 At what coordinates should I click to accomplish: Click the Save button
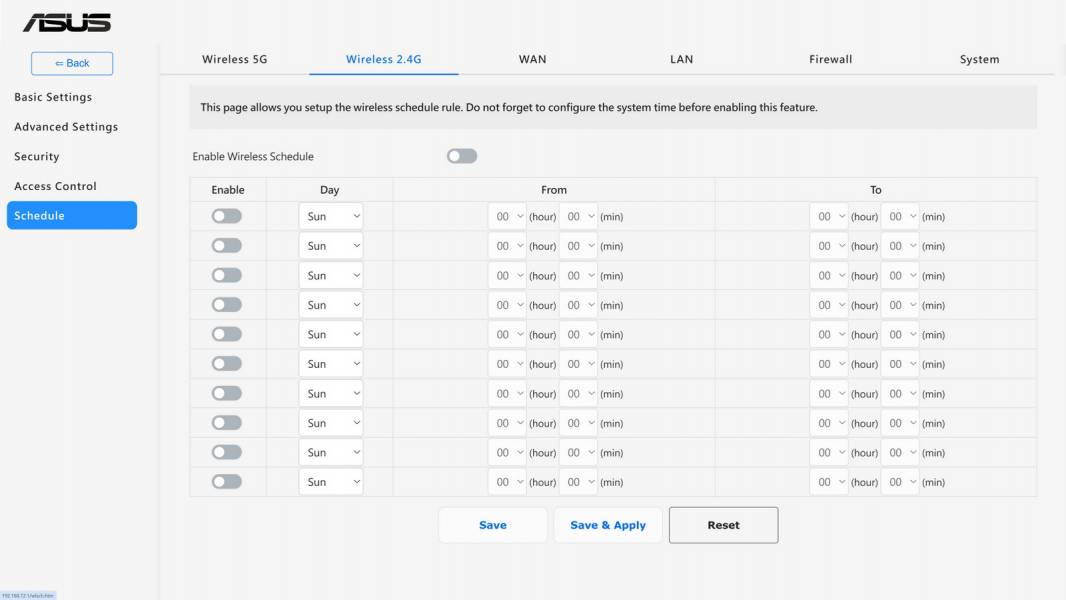[x=493, y=525]
